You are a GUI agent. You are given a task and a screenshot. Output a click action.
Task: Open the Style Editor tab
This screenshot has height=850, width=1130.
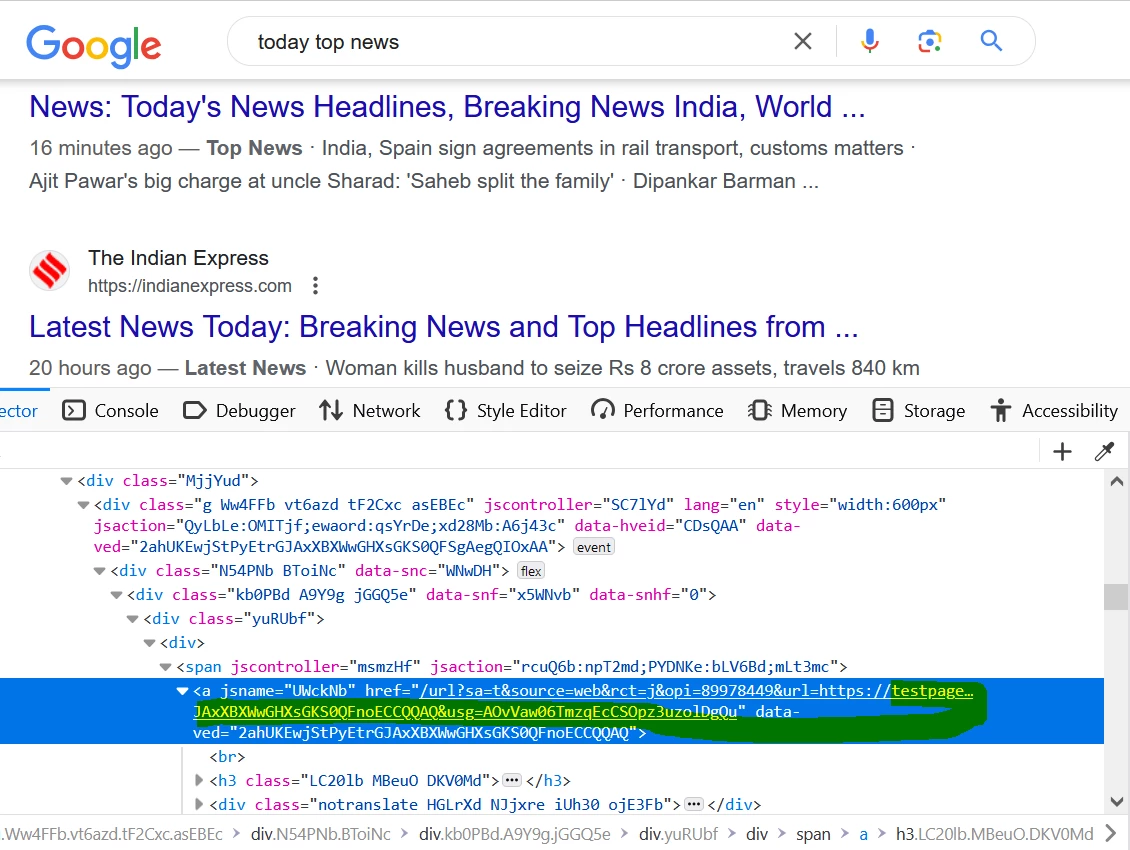click(x=505, y=410)
